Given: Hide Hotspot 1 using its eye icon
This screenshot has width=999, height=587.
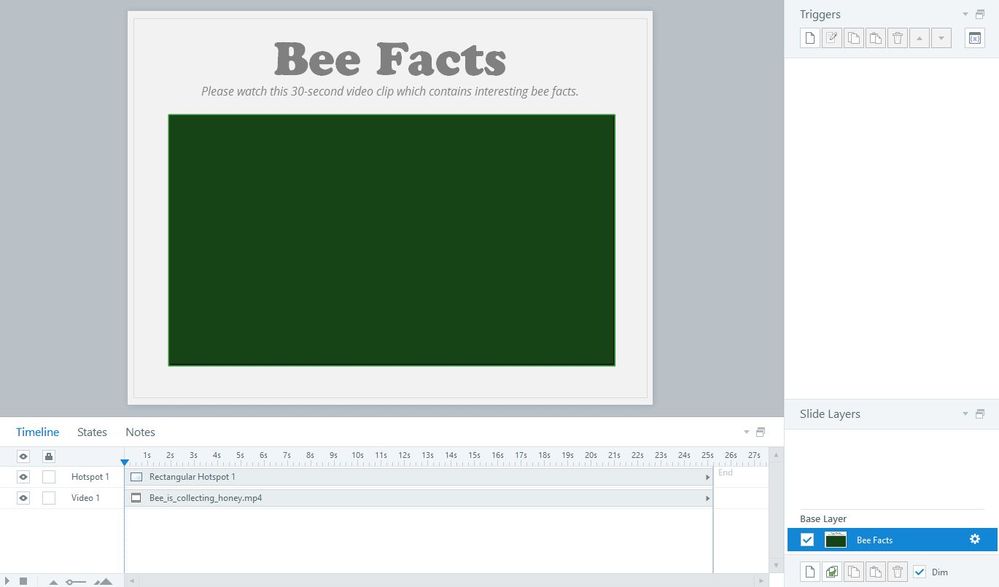Looking at the screenshot, I should 23,477.
